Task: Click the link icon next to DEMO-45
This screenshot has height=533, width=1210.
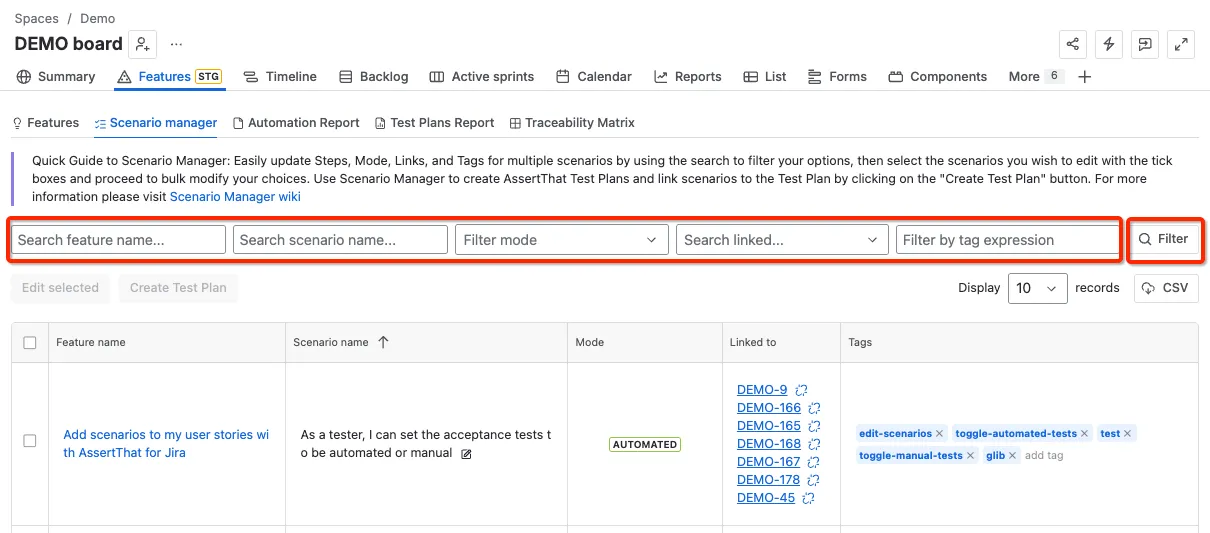Action: [x=808, y=498]
